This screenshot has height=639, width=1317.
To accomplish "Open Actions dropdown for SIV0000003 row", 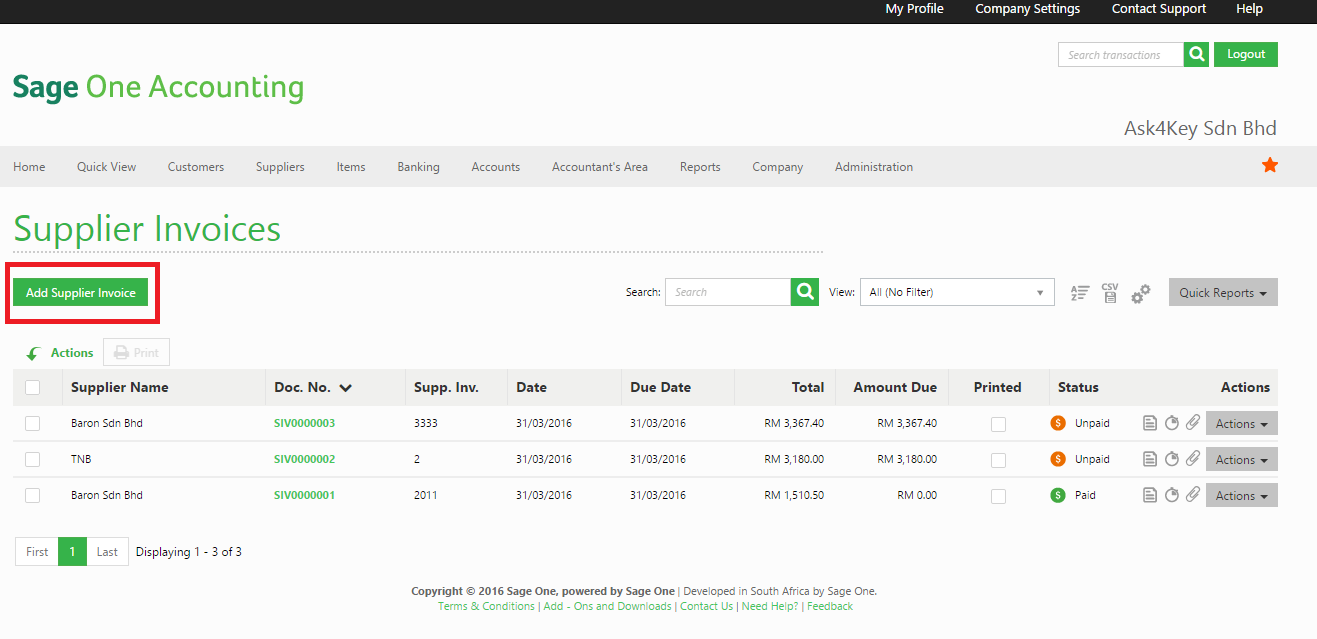I will [1241, 423].
